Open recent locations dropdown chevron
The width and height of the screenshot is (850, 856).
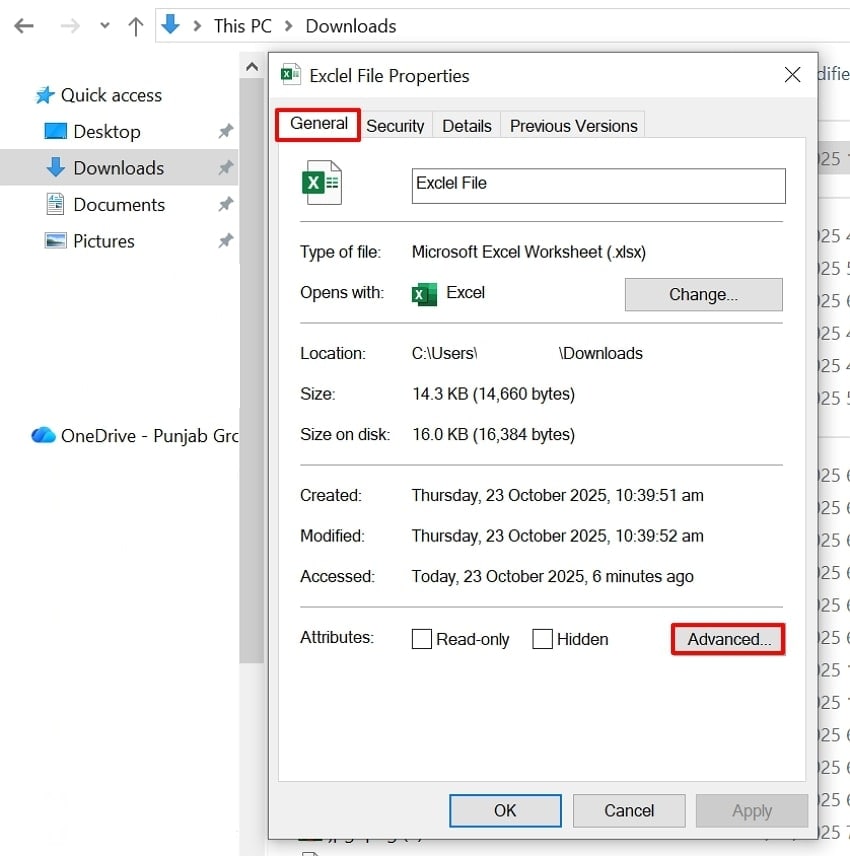(x=105, y=26)
